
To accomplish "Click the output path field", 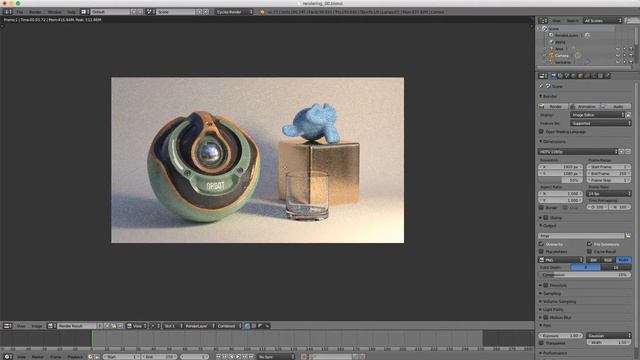I will click(581, 236).
